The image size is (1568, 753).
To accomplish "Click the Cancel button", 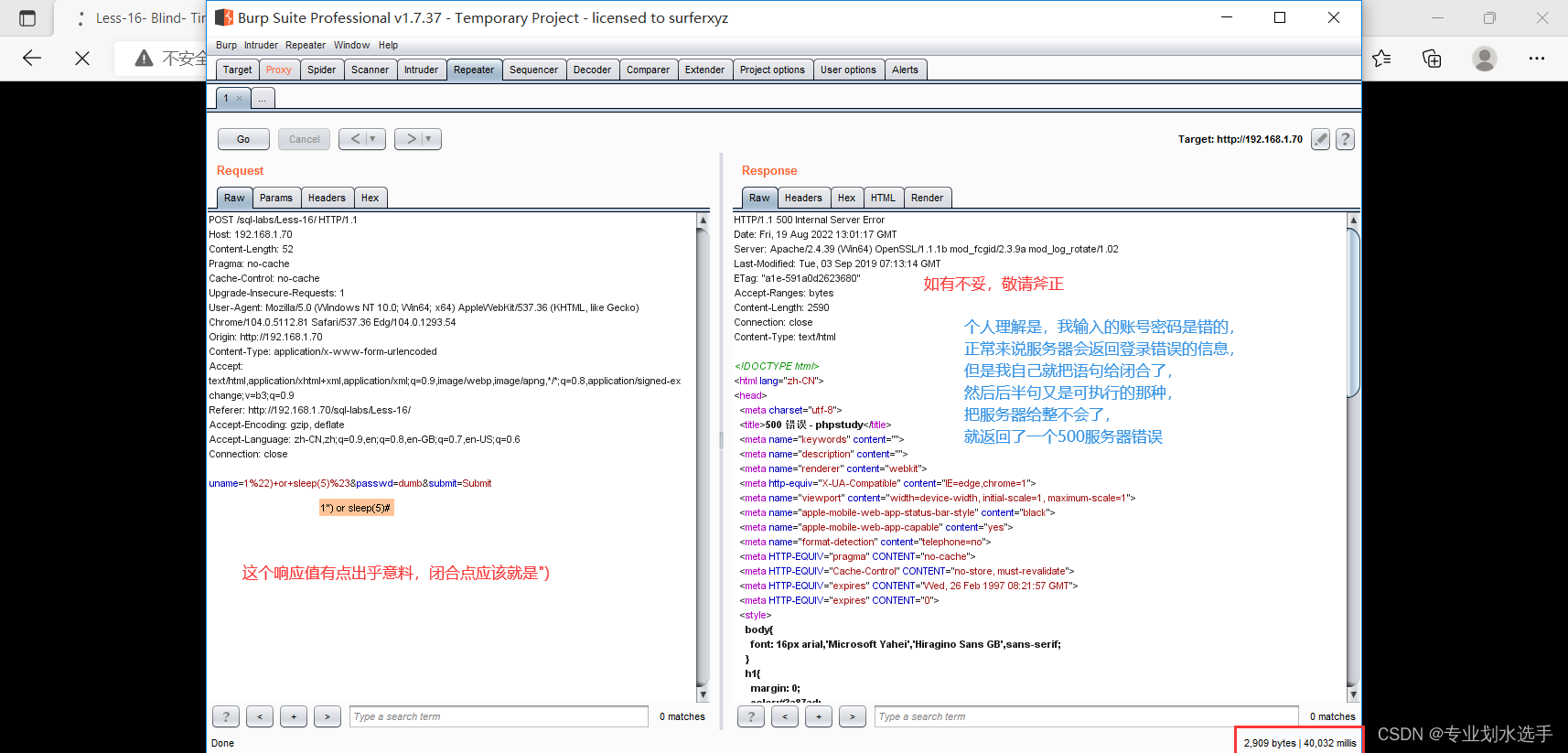I will (x=304, y=139).
